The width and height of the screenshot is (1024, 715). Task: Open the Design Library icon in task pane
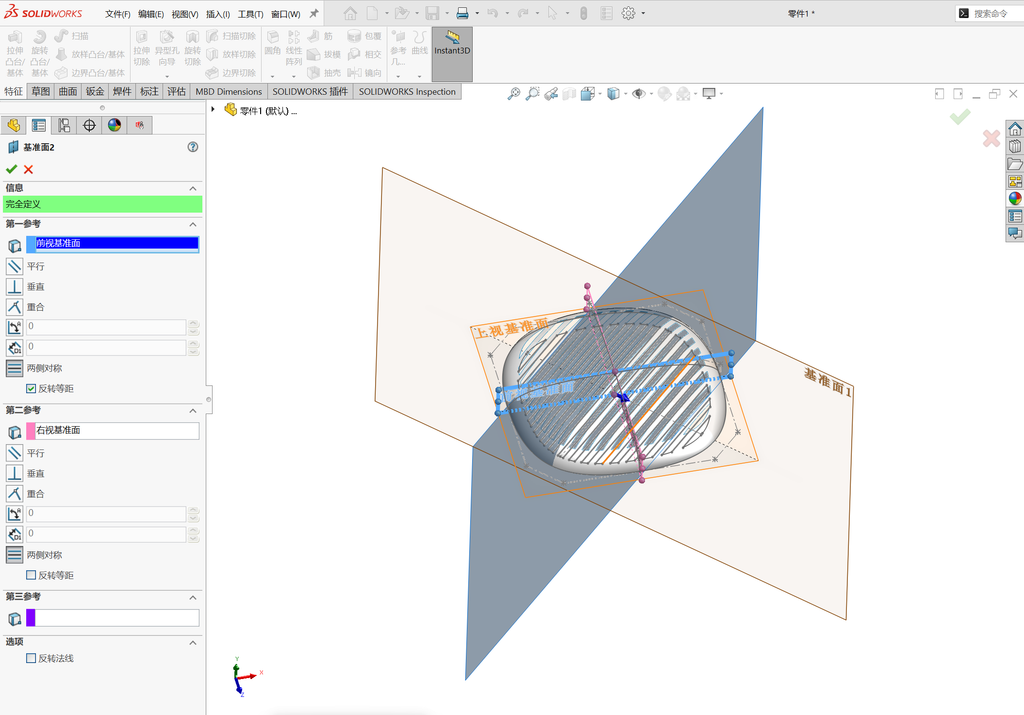[x=1014, y=146]
